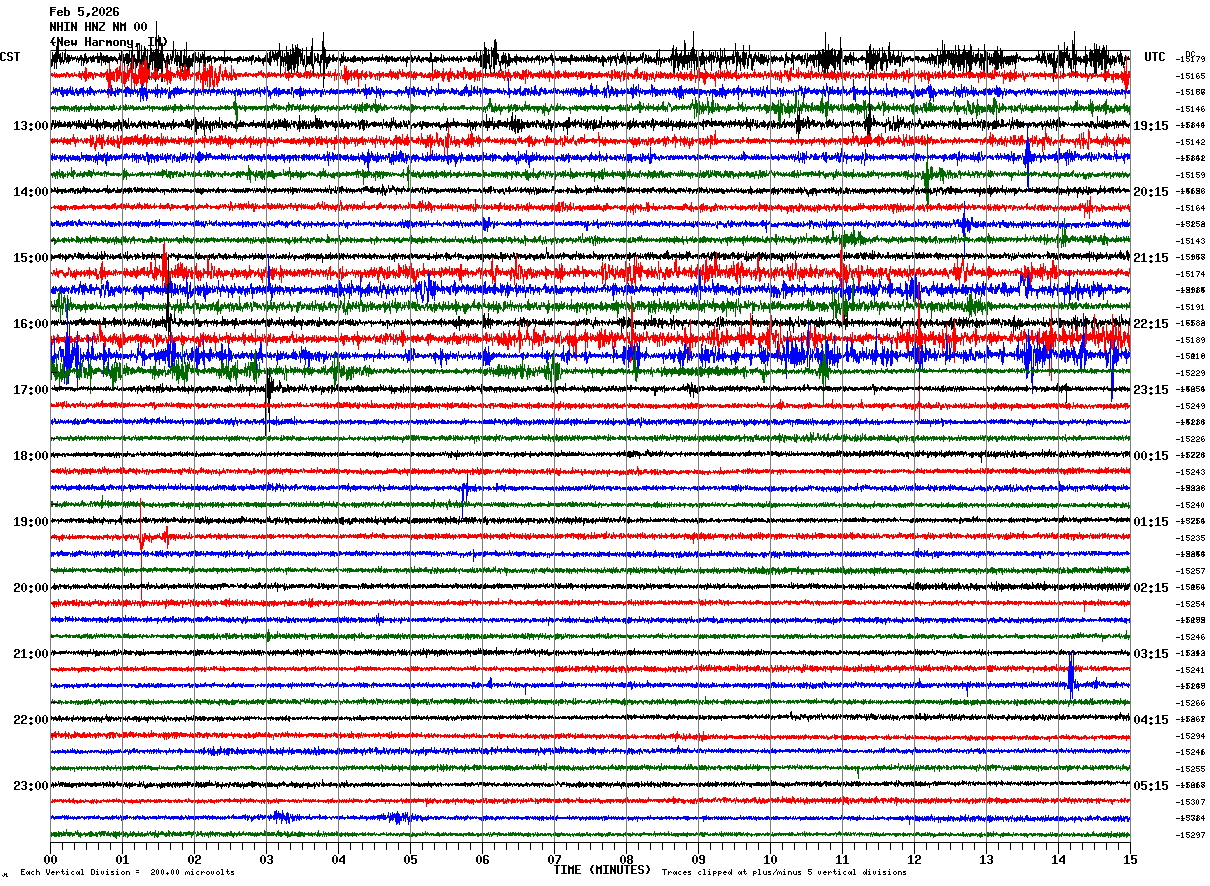This screenshot has height=886, width=1210.
Task: Click the 04:15 UTC time label
Action: [1151, 720]
